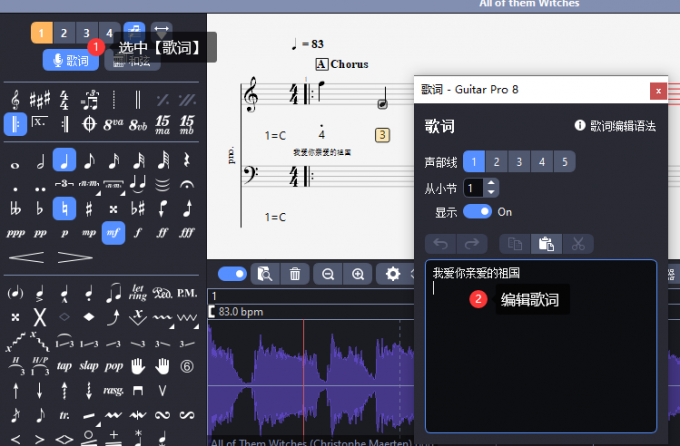
Task: Select the treble clef icon in palette
Action: coord(16,100)
